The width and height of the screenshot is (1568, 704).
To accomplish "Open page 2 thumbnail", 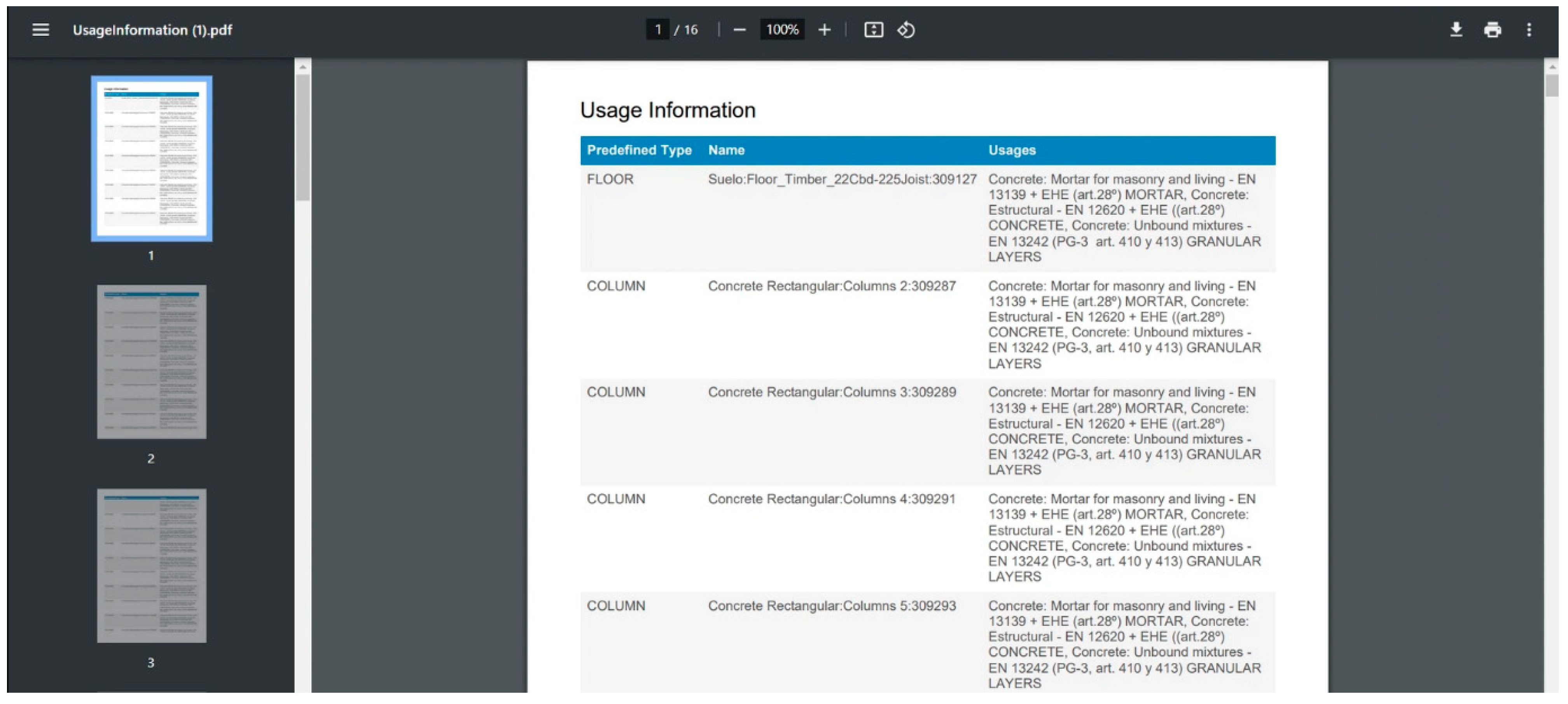I will (152, 361).
